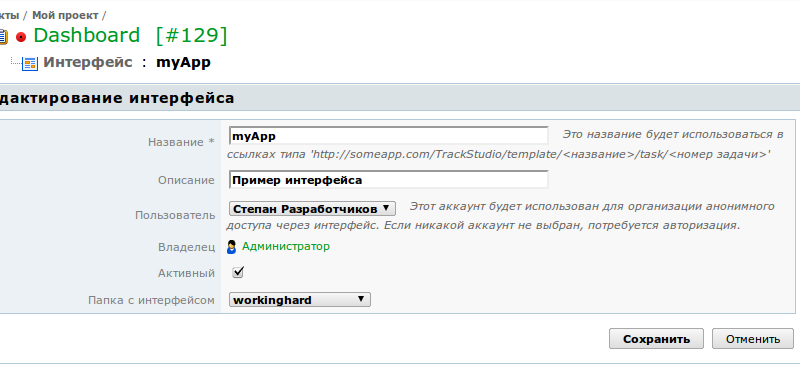
Task: Open the Dashboard [#129] task title
Action: click(x=130, y=36)
